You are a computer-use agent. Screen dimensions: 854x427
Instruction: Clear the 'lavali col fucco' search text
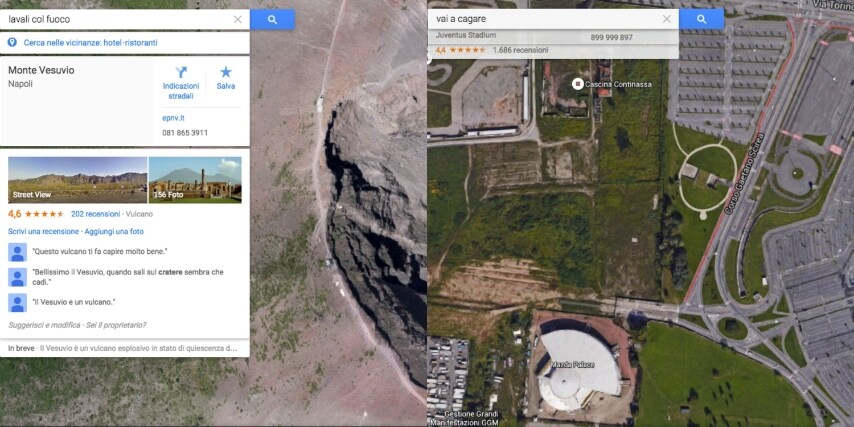pos(237,20)
